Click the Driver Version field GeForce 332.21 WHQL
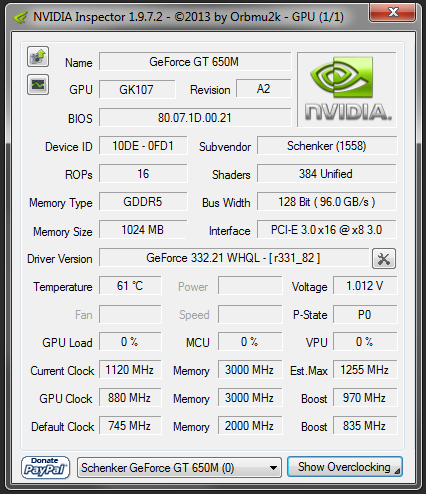Image resolution: width=426 pixels, height=494 pixels. [234, 258]
